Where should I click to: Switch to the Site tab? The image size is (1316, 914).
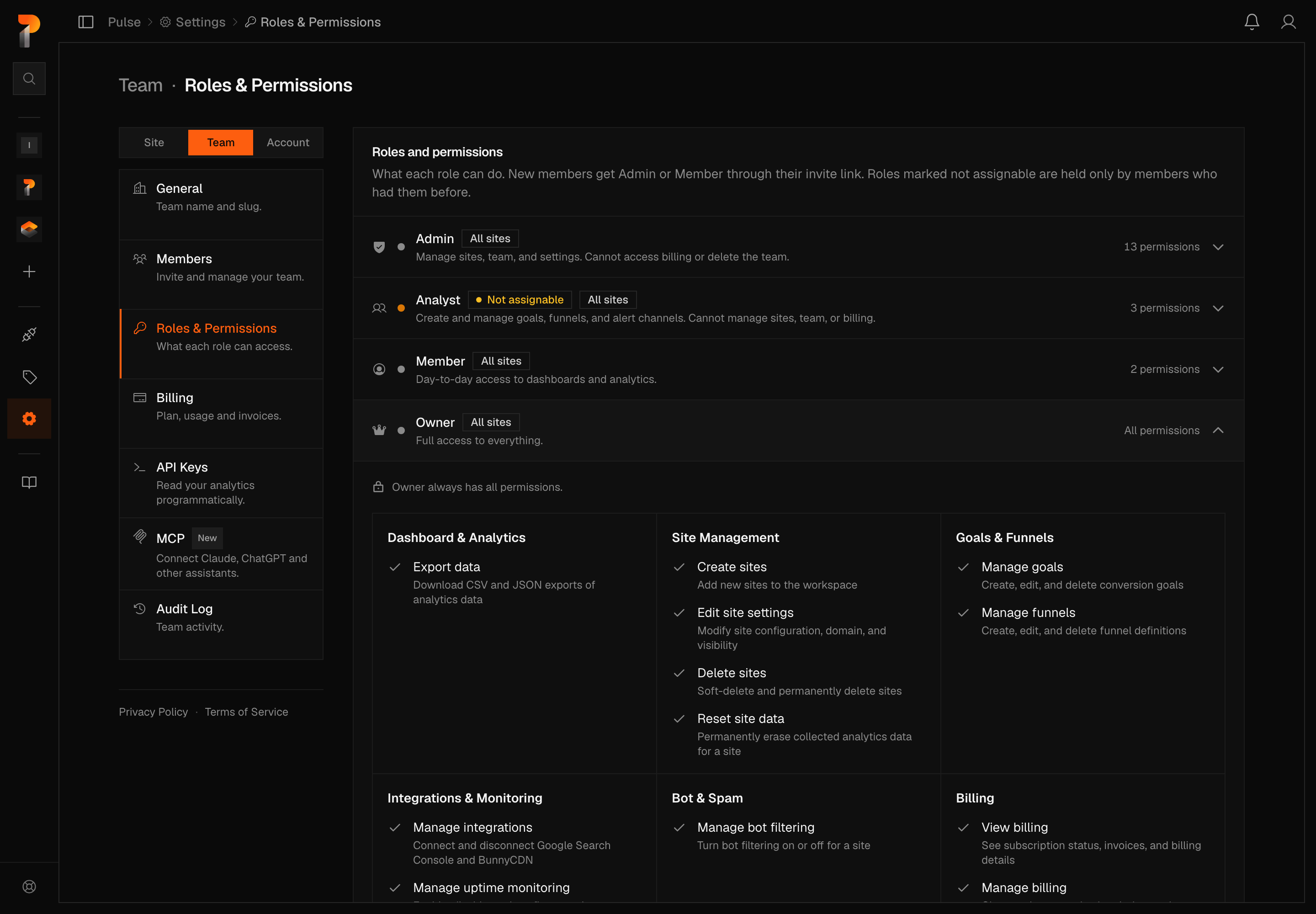[154, 142]
